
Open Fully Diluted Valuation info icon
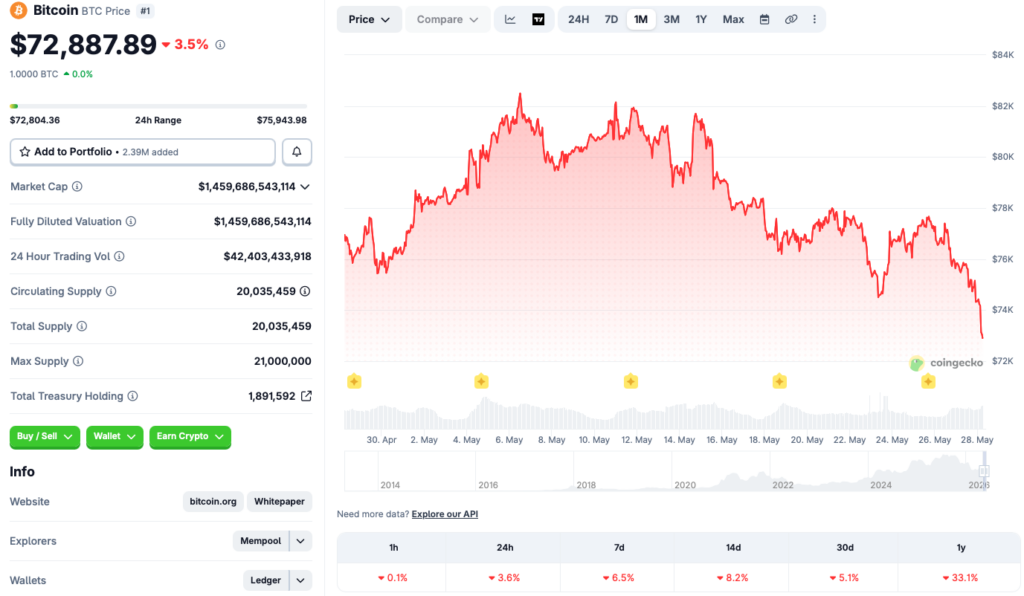pos(131,221)
